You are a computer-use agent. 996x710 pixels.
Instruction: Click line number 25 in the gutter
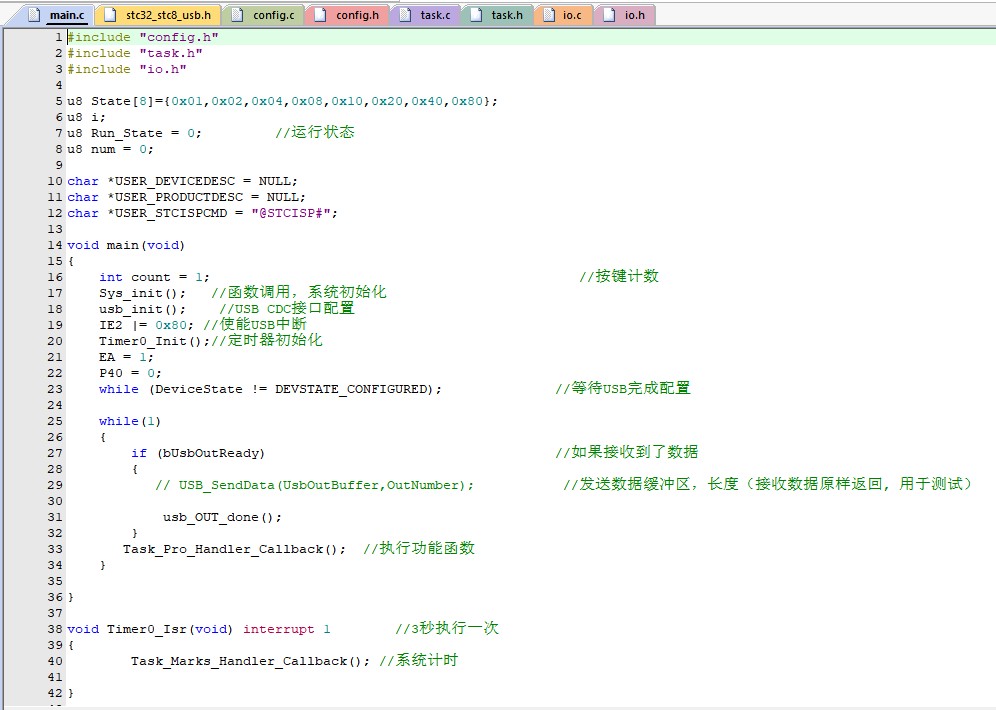pyautogui.click(x=55, y=421)
